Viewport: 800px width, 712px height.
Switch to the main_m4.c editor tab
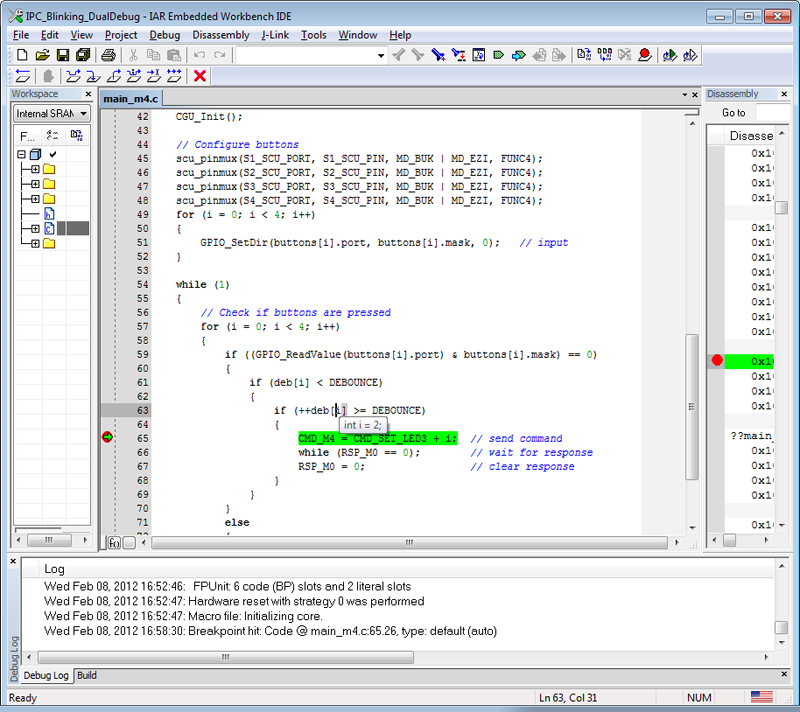[131, 98]
